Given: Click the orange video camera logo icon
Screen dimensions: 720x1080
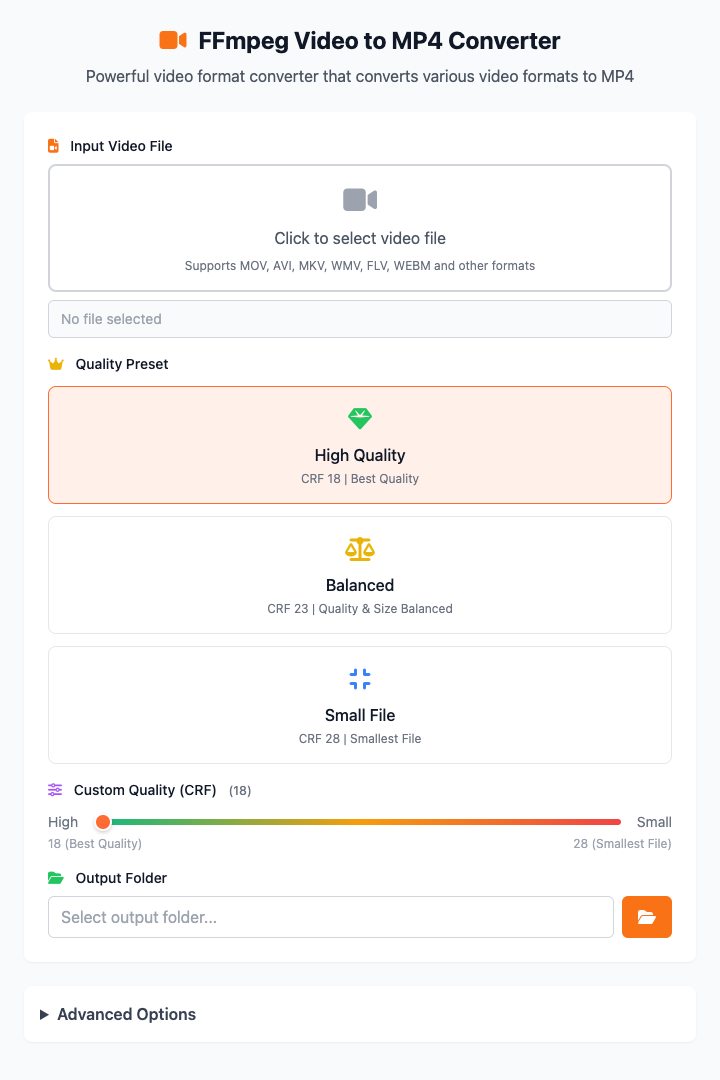Looking at the screenshot, I should tap(173, 40).
